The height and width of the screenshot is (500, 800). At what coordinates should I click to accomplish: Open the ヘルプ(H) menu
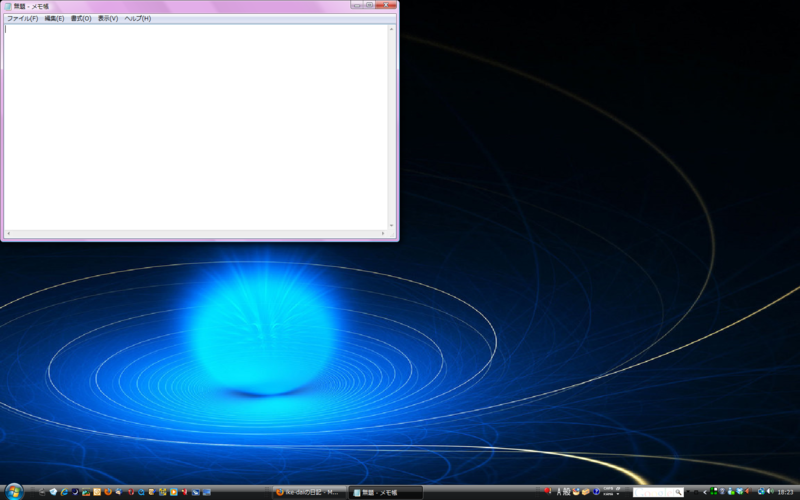tap(138, 18)
